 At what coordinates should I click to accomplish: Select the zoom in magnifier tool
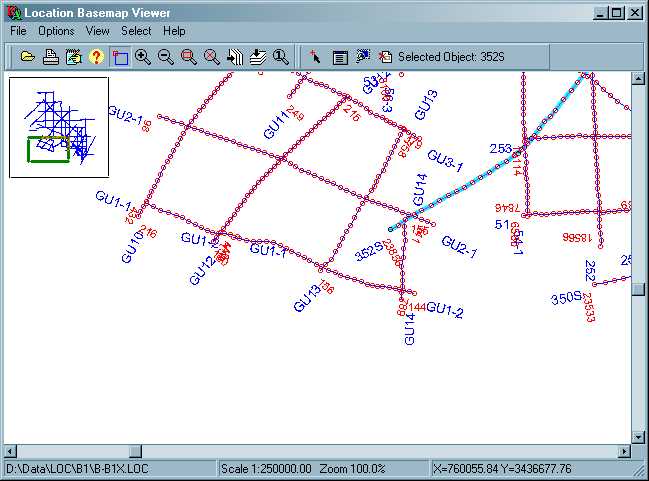[143, 57]
